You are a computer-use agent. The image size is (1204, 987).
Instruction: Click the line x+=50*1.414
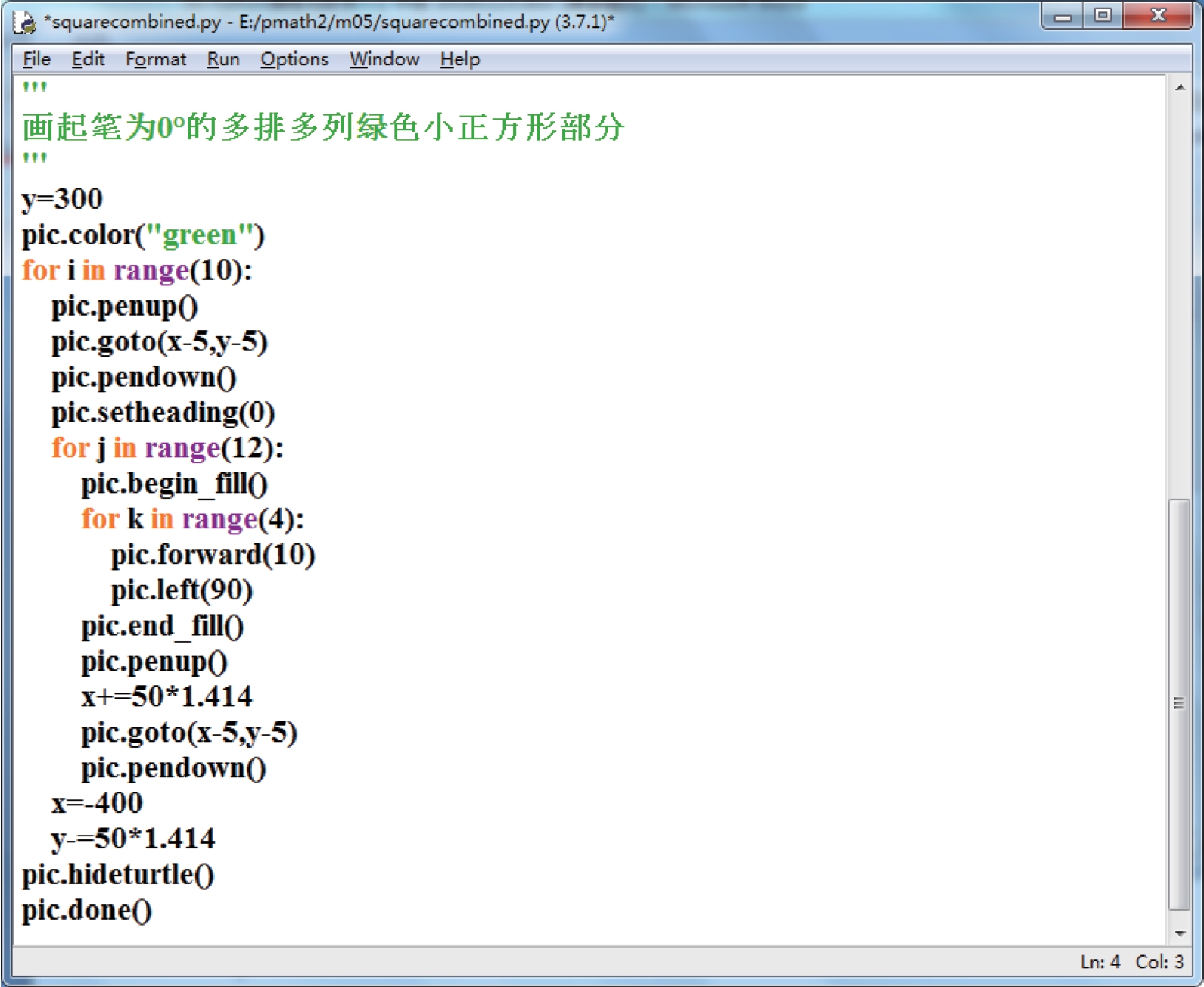[x=167, y=696]
